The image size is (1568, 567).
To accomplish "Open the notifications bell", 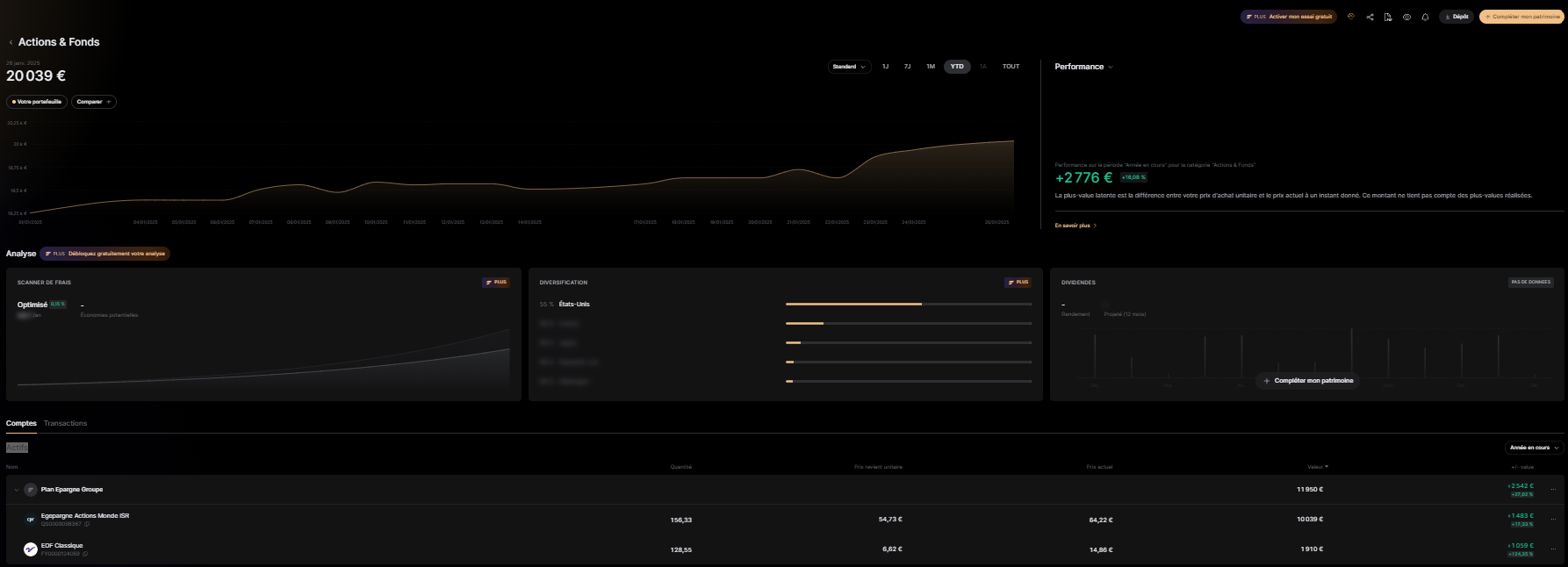I will (x=1425, y=17).
